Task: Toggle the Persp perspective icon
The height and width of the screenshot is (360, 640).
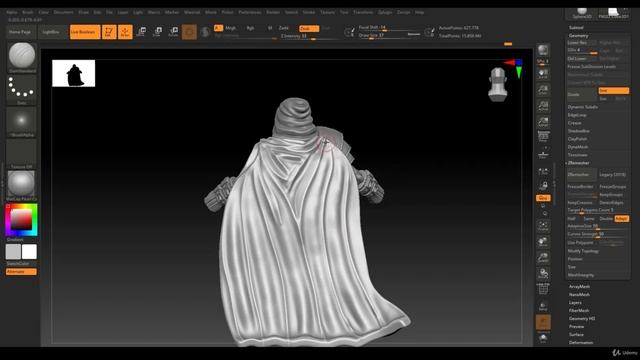Action: (543, 137)
